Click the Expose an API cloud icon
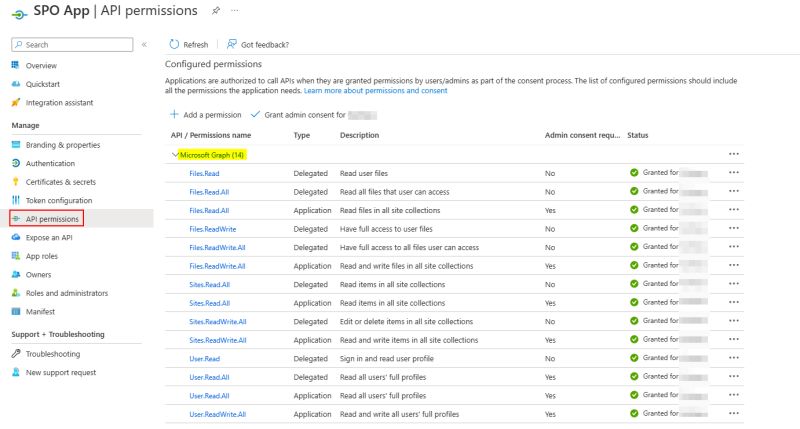The height and width of the screenshot is (429, 800). click(16, 237)
